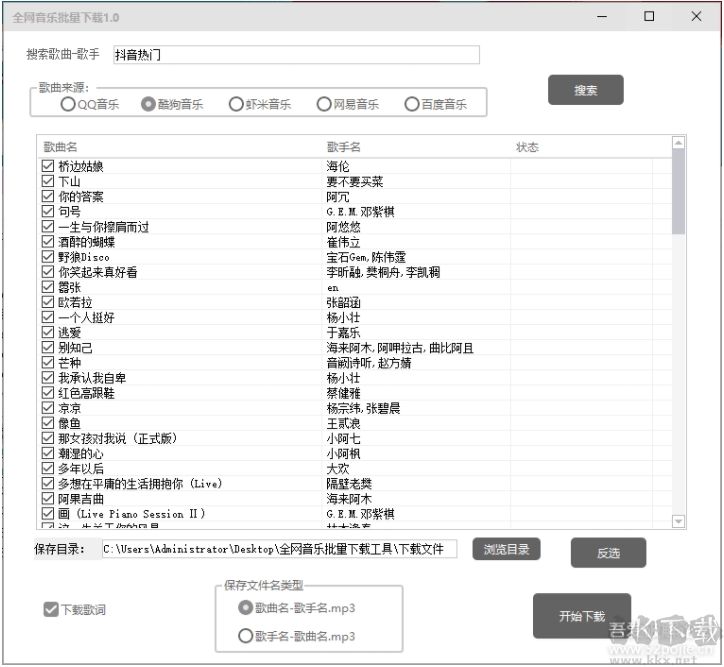
Task: Toggle checkbox for 句号
Action: point(48,211)
